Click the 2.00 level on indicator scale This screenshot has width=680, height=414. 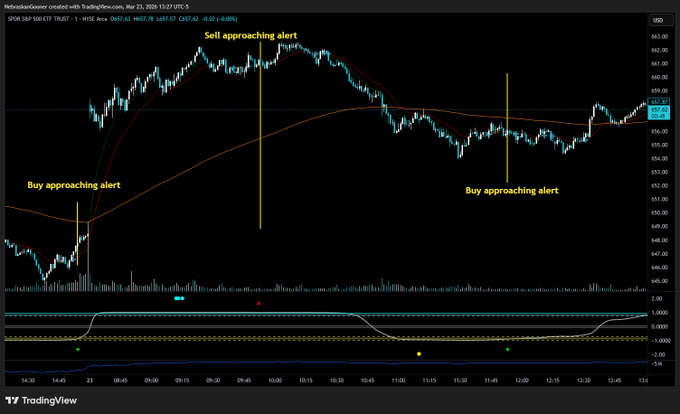658,298
